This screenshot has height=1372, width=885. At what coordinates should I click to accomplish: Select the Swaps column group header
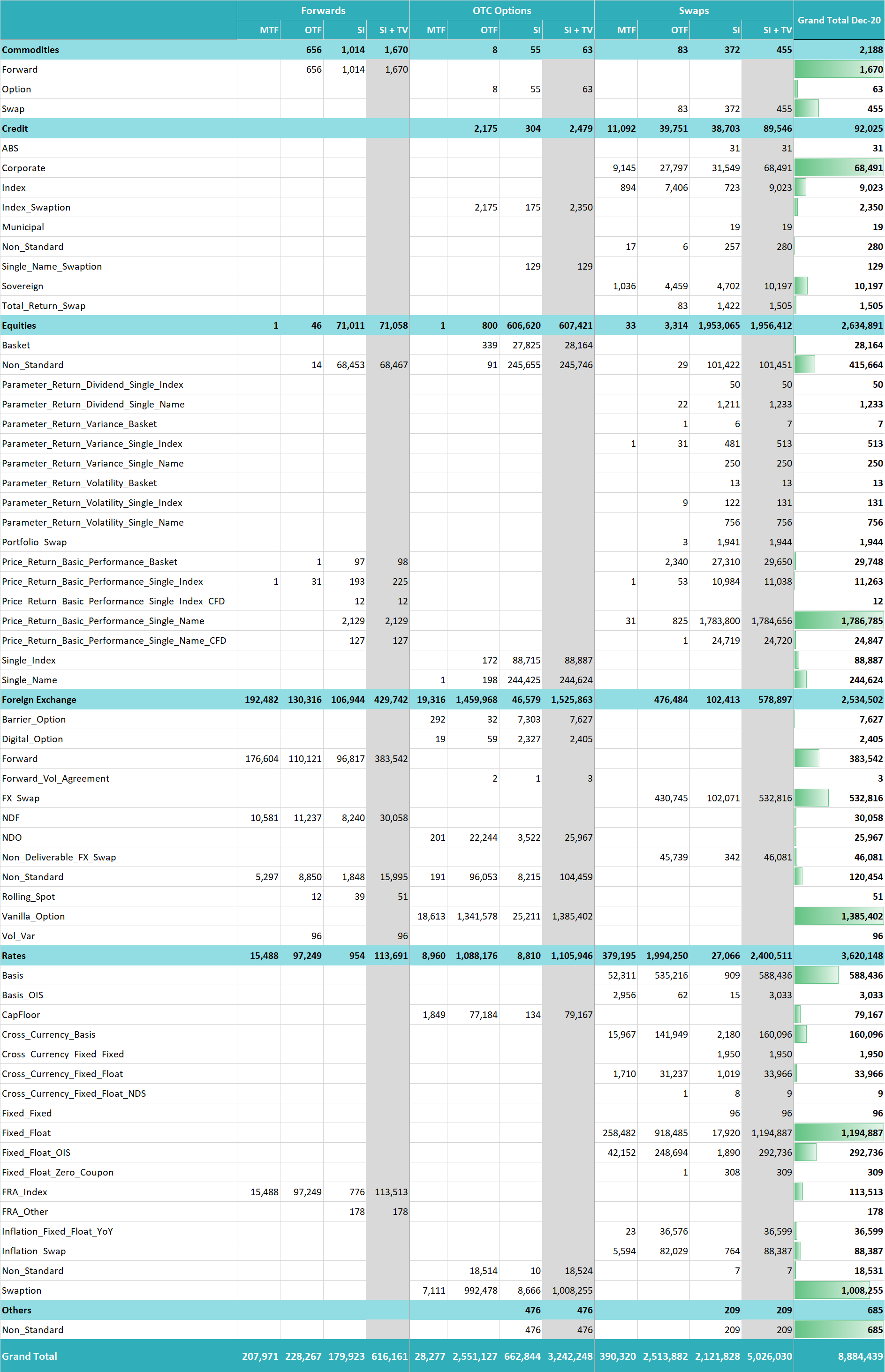(694, 10)
